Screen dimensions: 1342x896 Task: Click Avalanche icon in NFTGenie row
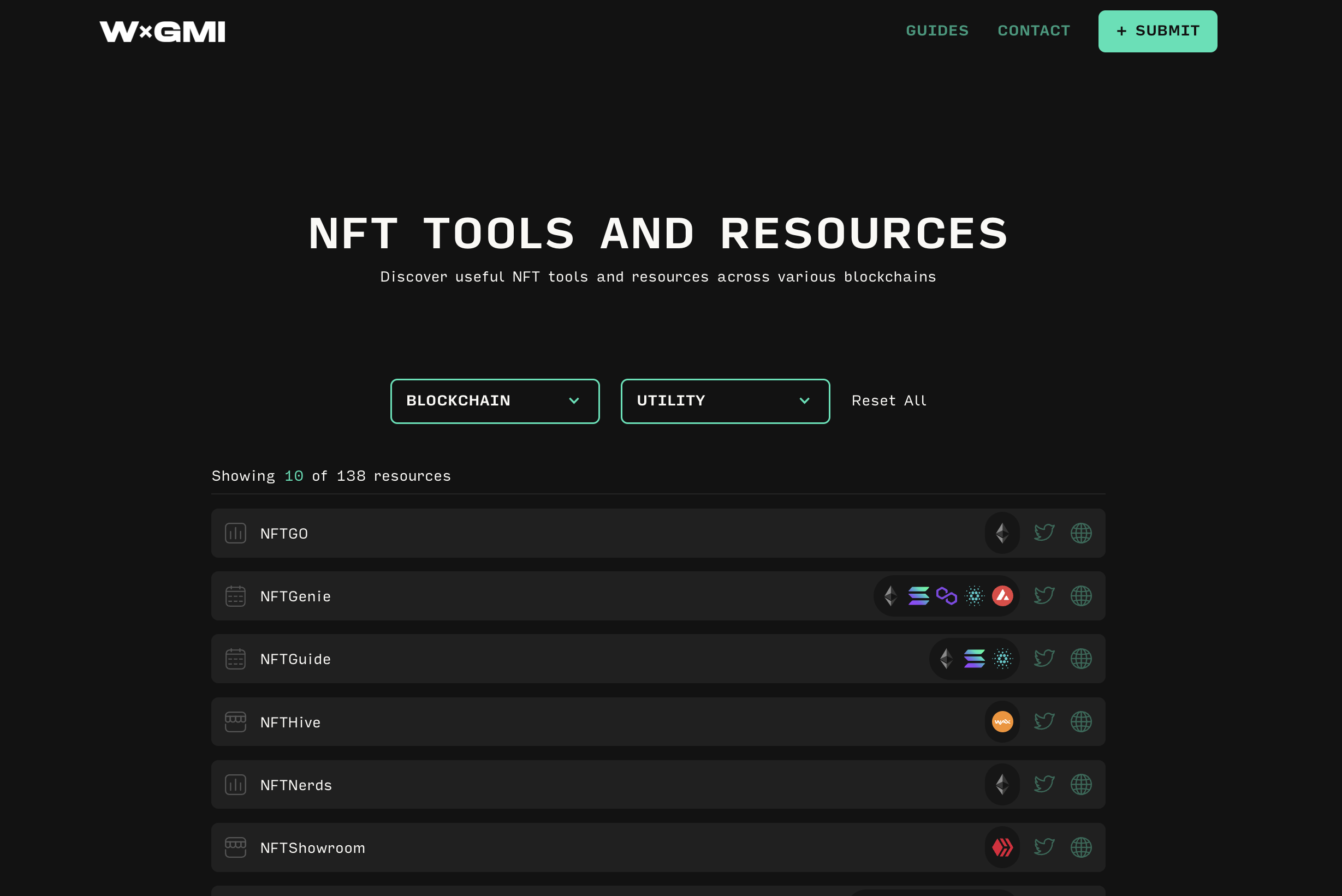[x=1002, y=596]
